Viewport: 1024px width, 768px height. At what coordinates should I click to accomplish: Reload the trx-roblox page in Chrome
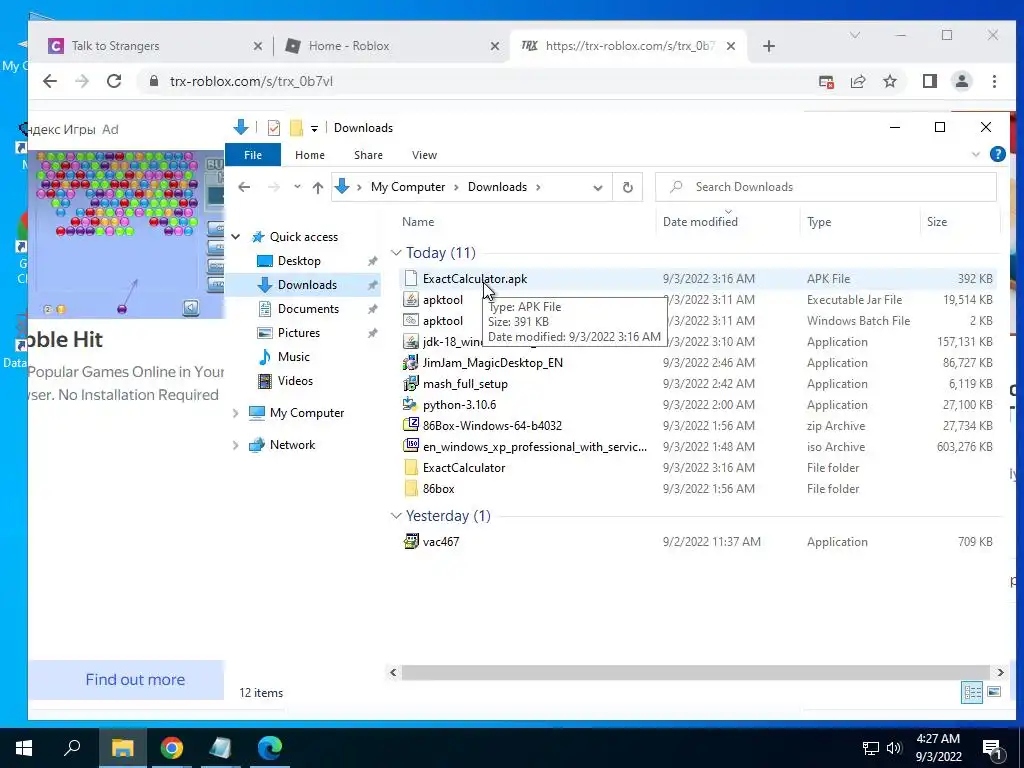point(114,81)
